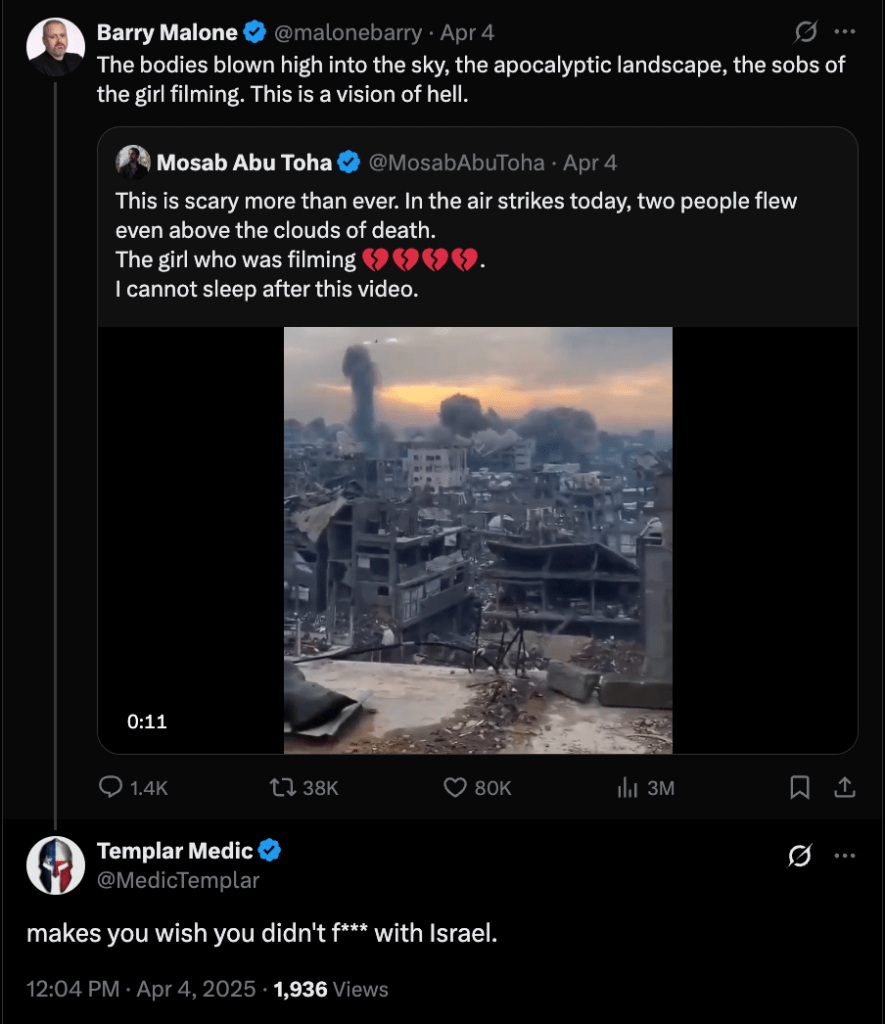The width and height of the screenshot is (885, 1024).
Task: Like the post using the heart icon
Action: [x=456, y=788]
